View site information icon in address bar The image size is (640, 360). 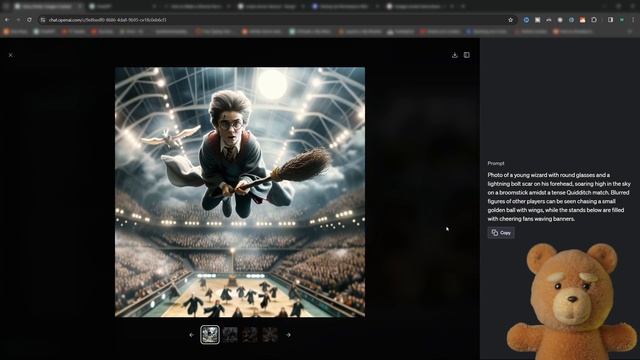coord(43,20)
